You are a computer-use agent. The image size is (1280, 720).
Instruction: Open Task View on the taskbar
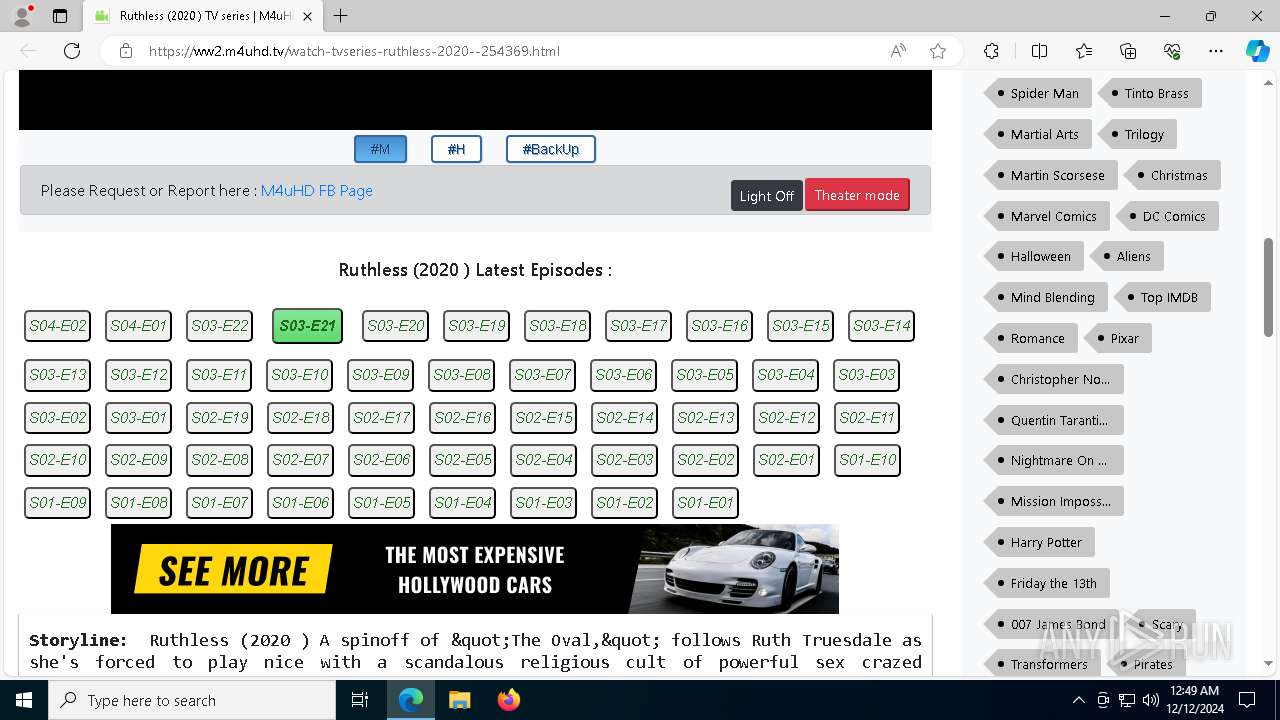click(360, 700)
